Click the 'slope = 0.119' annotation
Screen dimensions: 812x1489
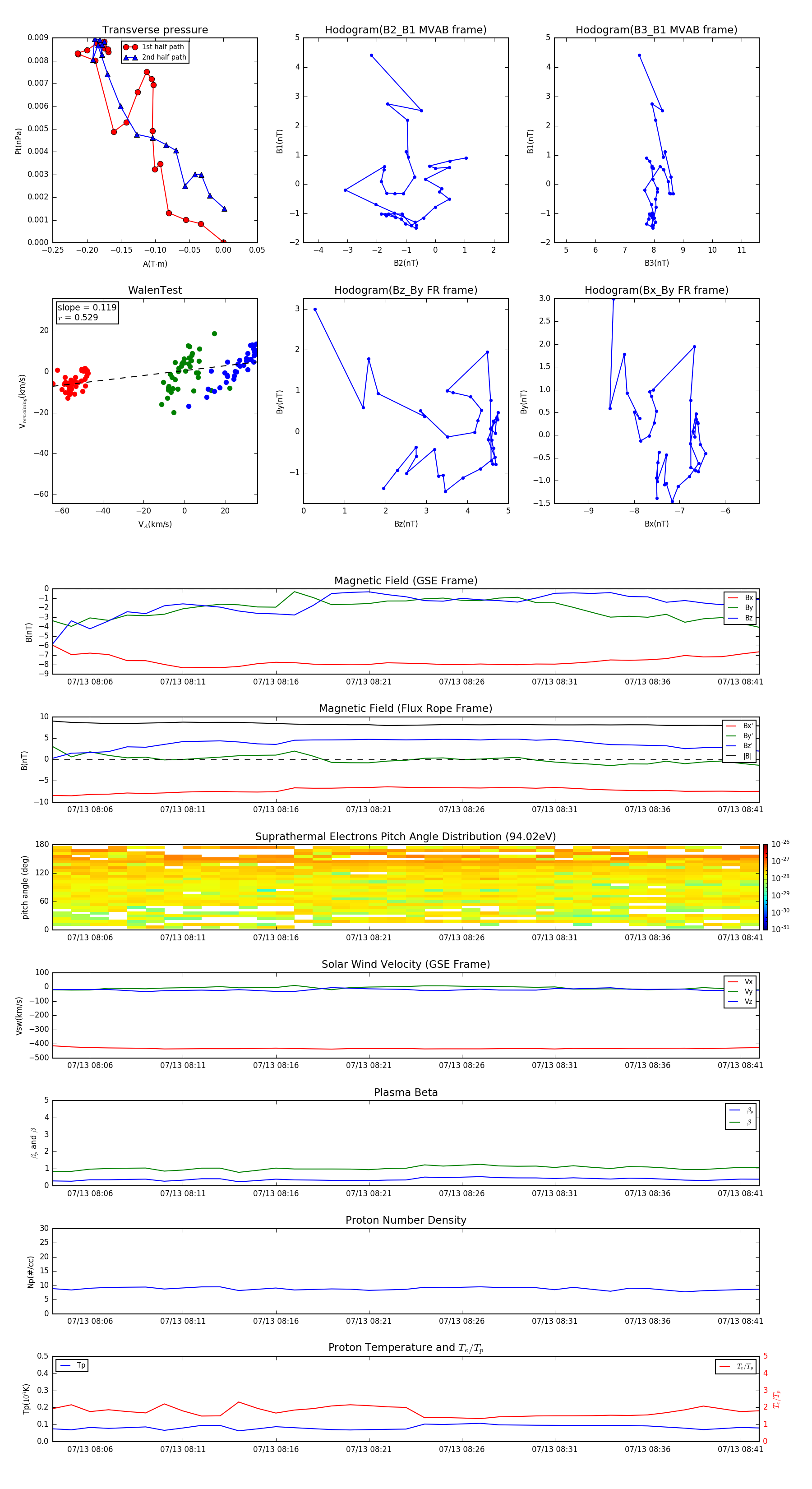(87, 308)
